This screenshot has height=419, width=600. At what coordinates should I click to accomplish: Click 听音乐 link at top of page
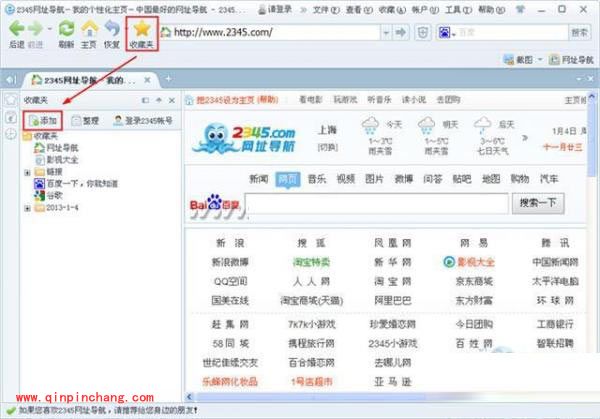pos(379,100)
